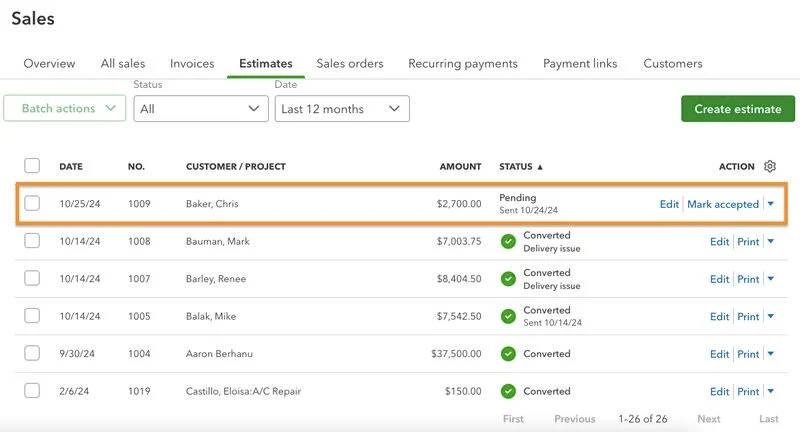Sort by the DATE column header
This screenshot has width=800, height=432.
click(71, 166)
